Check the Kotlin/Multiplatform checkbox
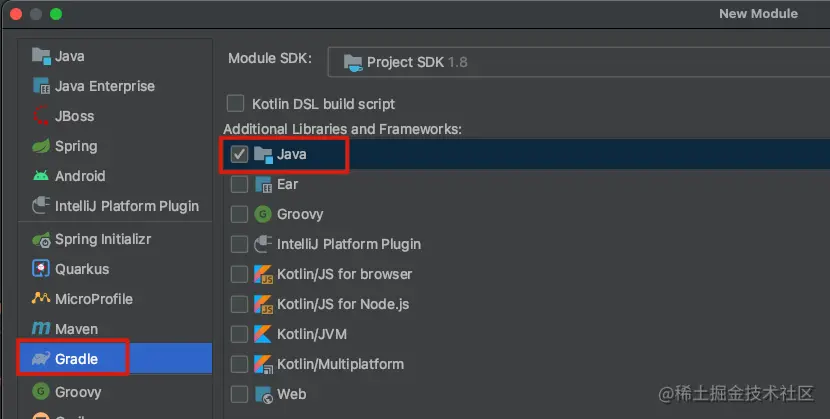The height and width of the screenshot is (419, 830). pos(239,364)
